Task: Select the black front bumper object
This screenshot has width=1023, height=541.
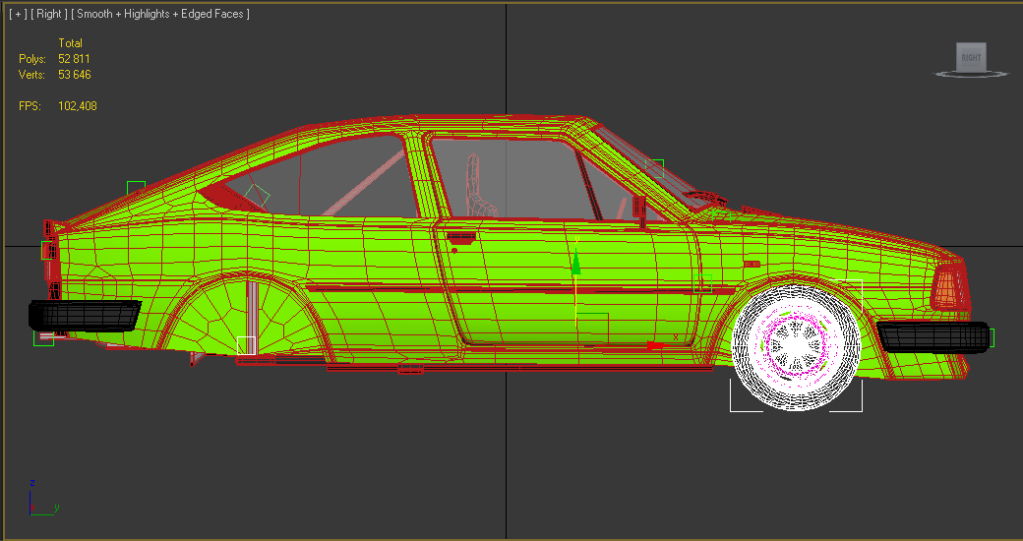Action: (933, 336)
